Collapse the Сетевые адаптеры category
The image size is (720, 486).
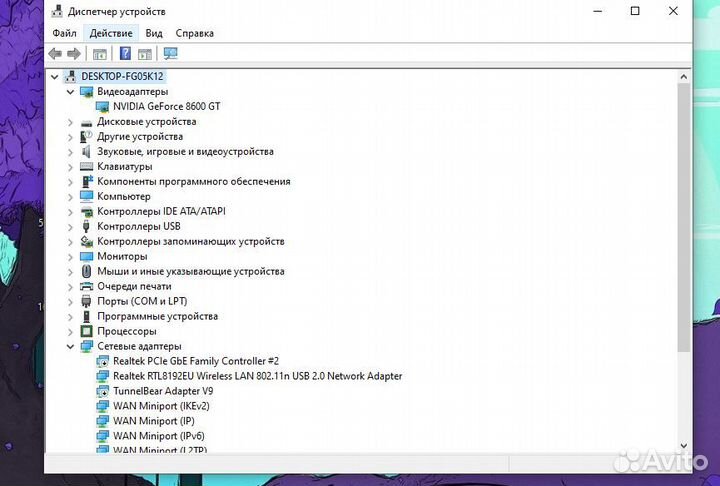point(70,347)
